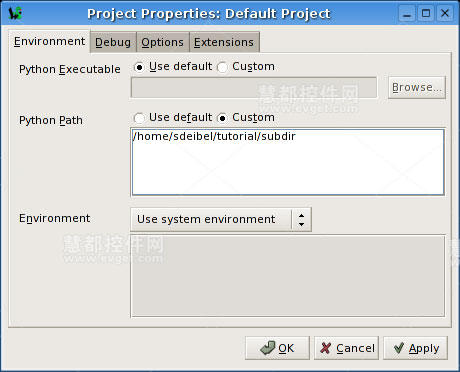The image size is (460, 372).
Task: Select Custom for Python Executable
Action: pos(222,68)
